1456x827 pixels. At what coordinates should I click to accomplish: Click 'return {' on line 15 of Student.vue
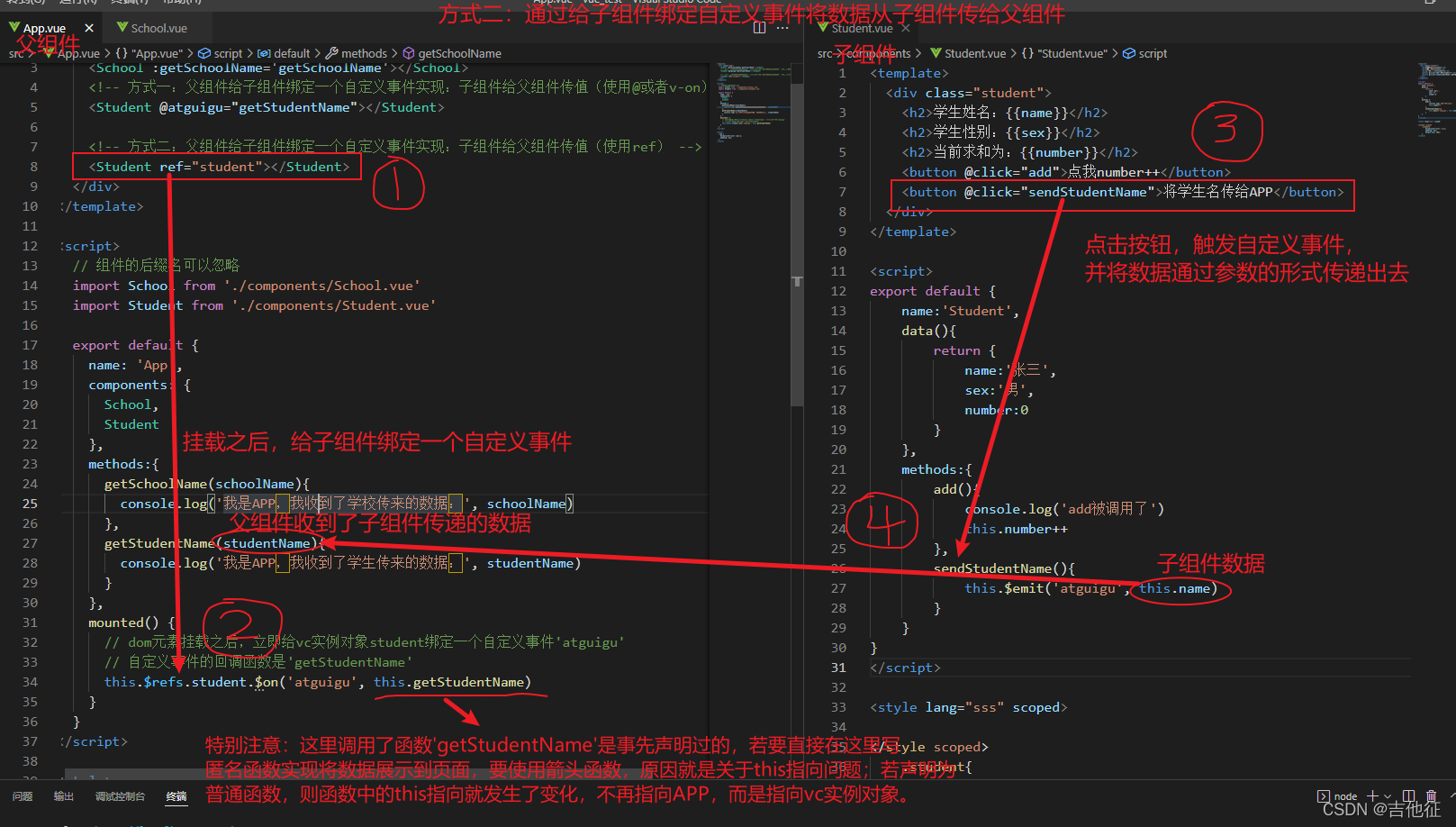[964, 350]
